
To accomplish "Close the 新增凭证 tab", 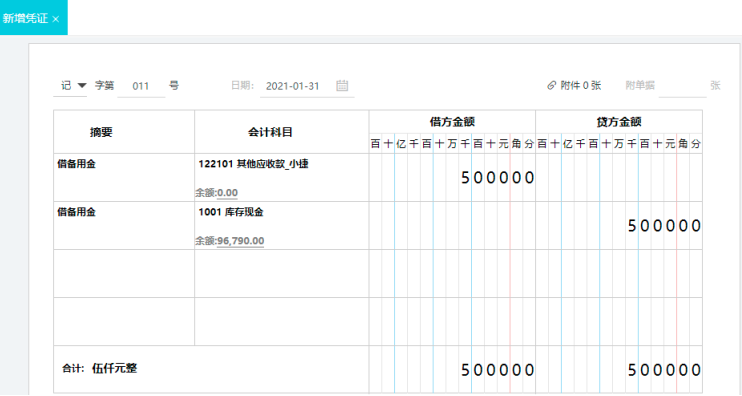I will [x=56, y=19].
